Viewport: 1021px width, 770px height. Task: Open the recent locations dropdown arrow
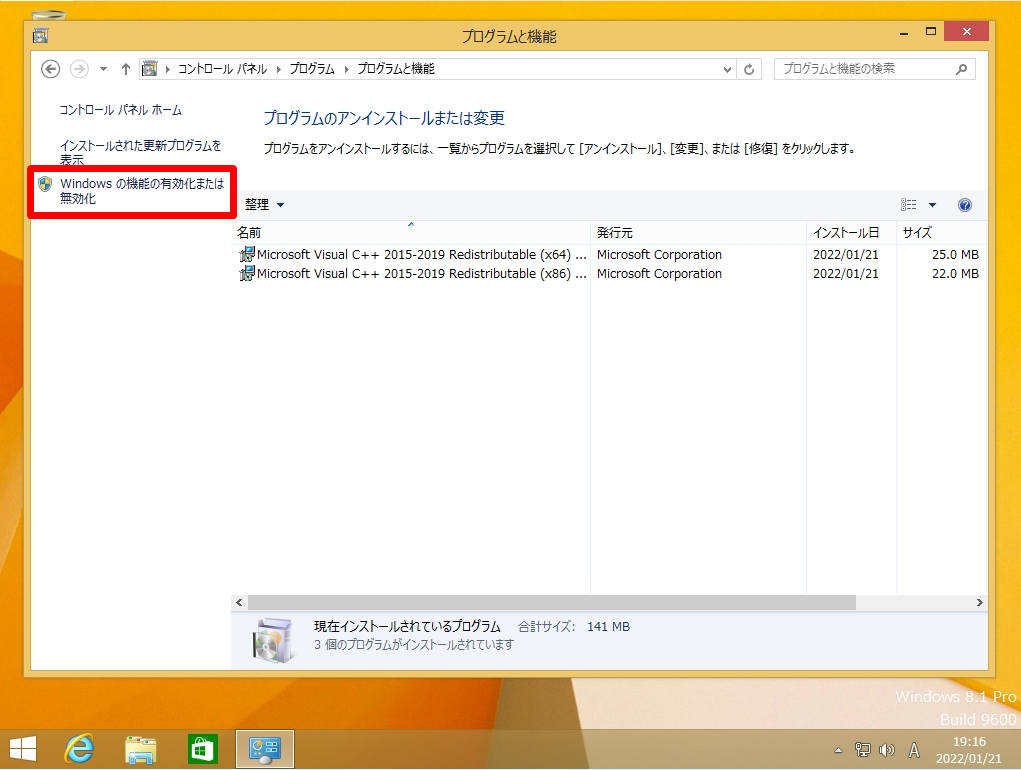pos(103,69)
